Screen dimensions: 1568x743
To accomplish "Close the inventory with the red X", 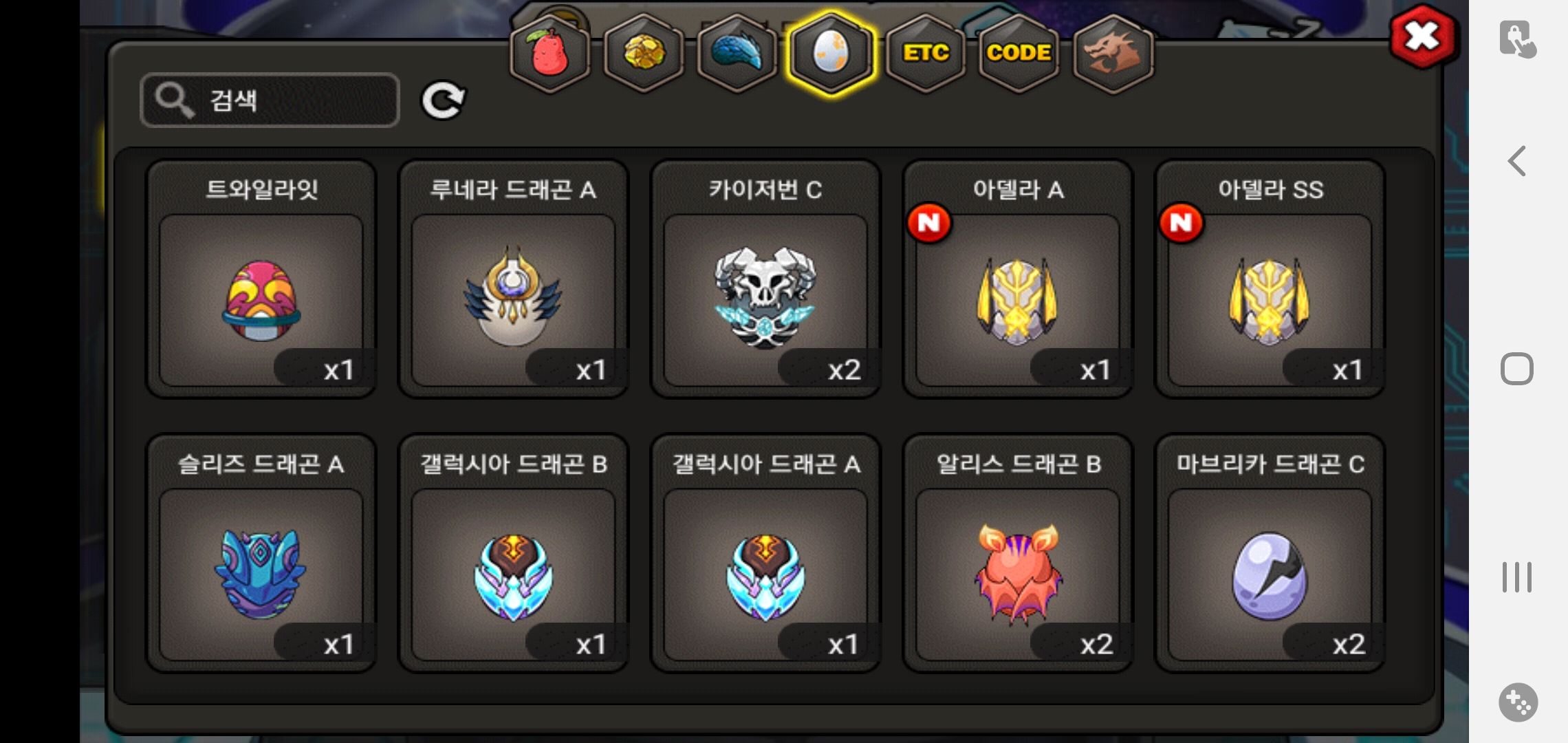I will pyautogui.click(x=1422, y=36).
